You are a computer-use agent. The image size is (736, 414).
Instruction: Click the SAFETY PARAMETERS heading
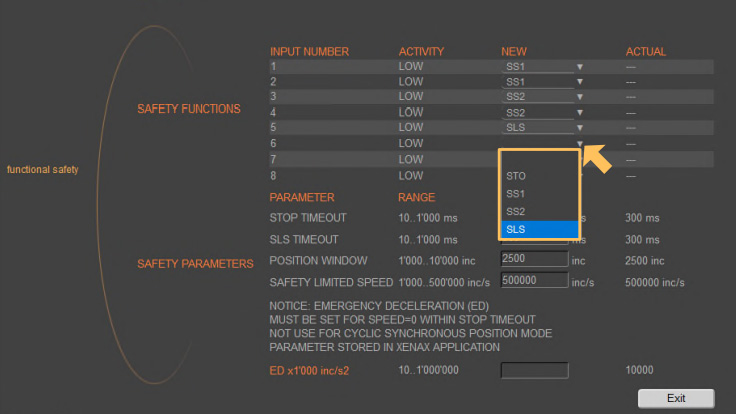tap(194, 264)
